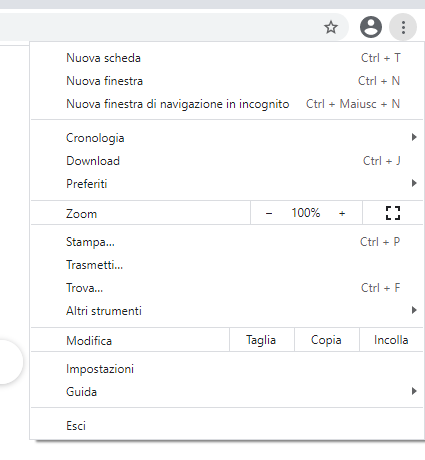Click the three-dot Chrome menu button

(x=403, y=27)
